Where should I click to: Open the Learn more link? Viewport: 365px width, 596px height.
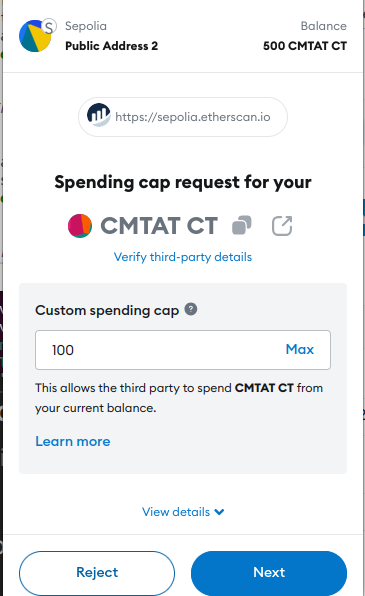point(73,441)
